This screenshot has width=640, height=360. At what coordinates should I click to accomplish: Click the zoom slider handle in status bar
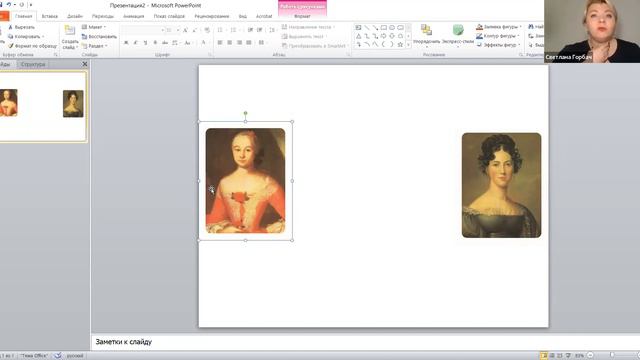(612, 356)
